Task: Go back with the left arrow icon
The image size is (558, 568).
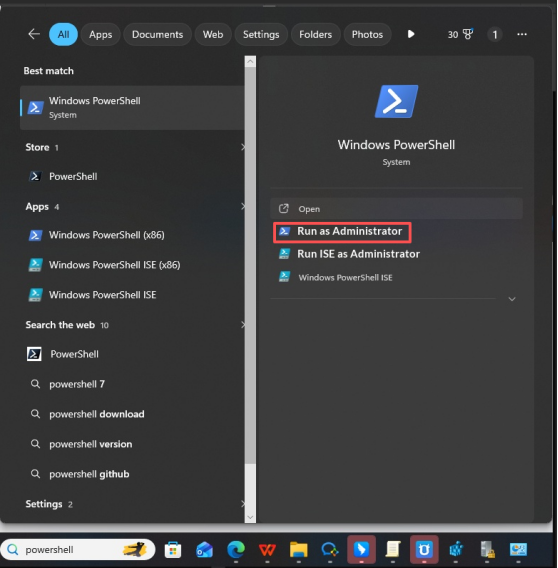Action: pyautogui.click(x=34, y=34)
